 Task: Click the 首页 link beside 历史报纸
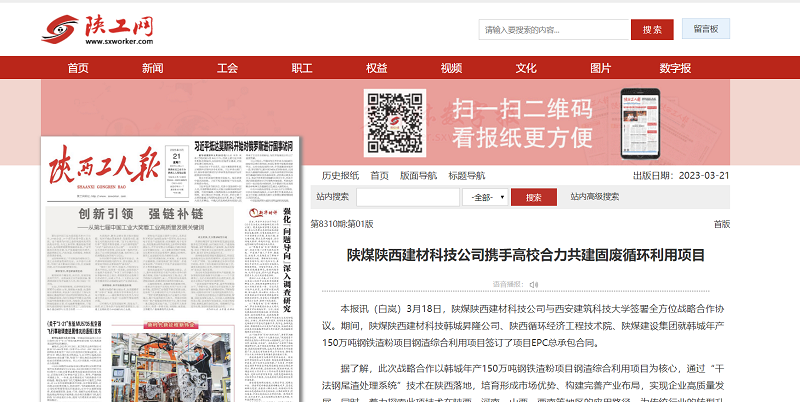tap(380, 175)
